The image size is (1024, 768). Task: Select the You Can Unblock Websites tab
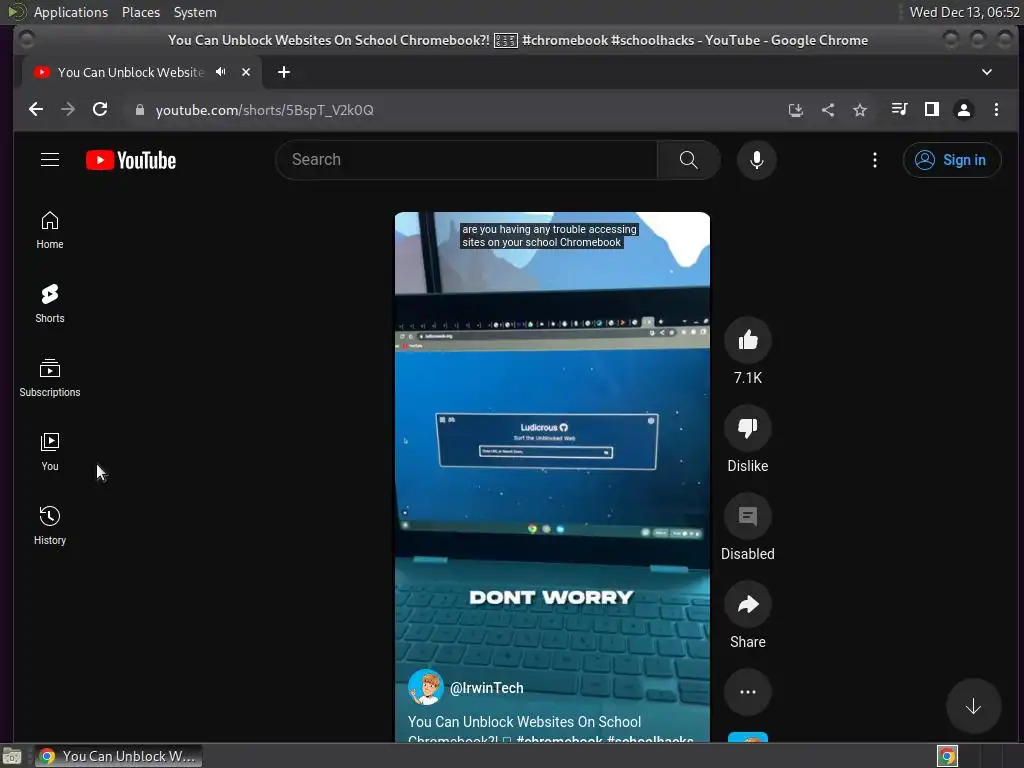[130, 72]
